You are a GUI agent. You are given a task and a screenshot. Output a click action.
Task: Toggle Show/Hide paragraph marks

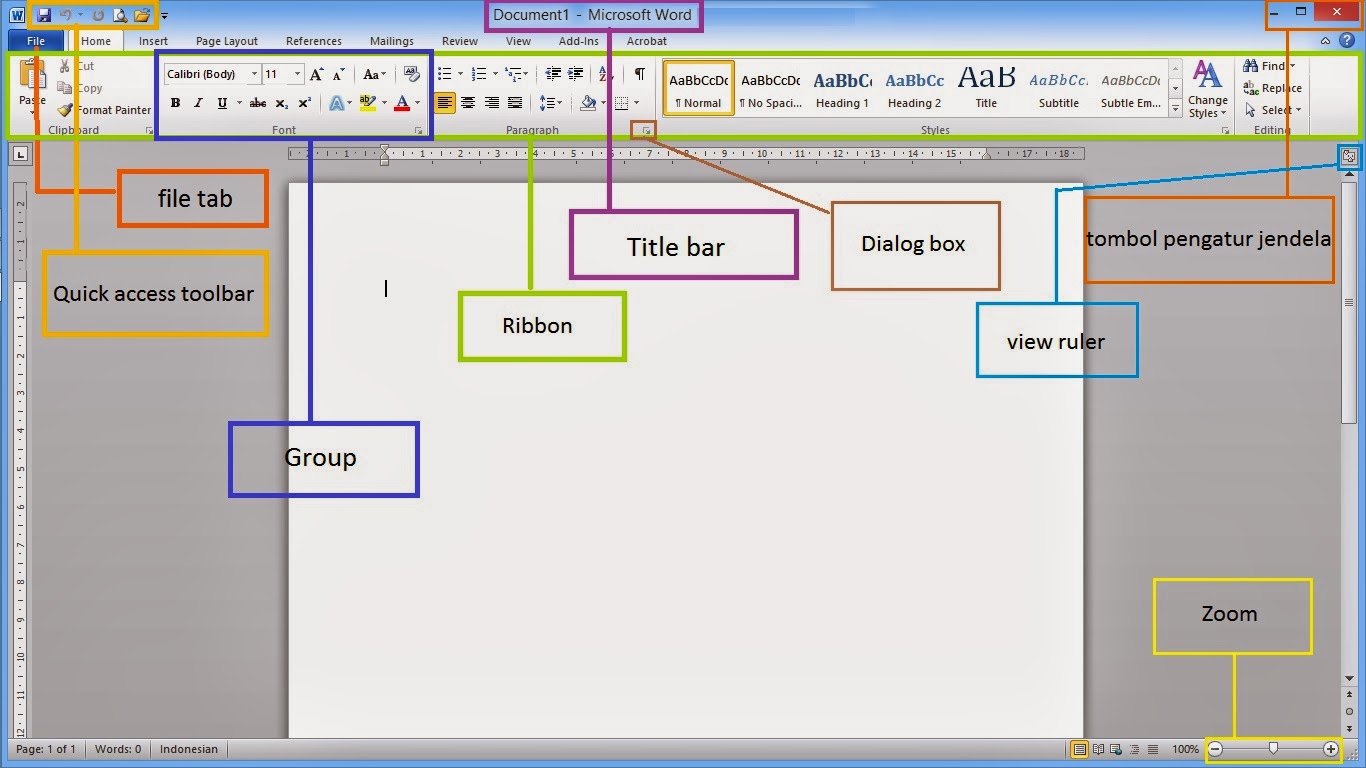(x=639, y=74)
